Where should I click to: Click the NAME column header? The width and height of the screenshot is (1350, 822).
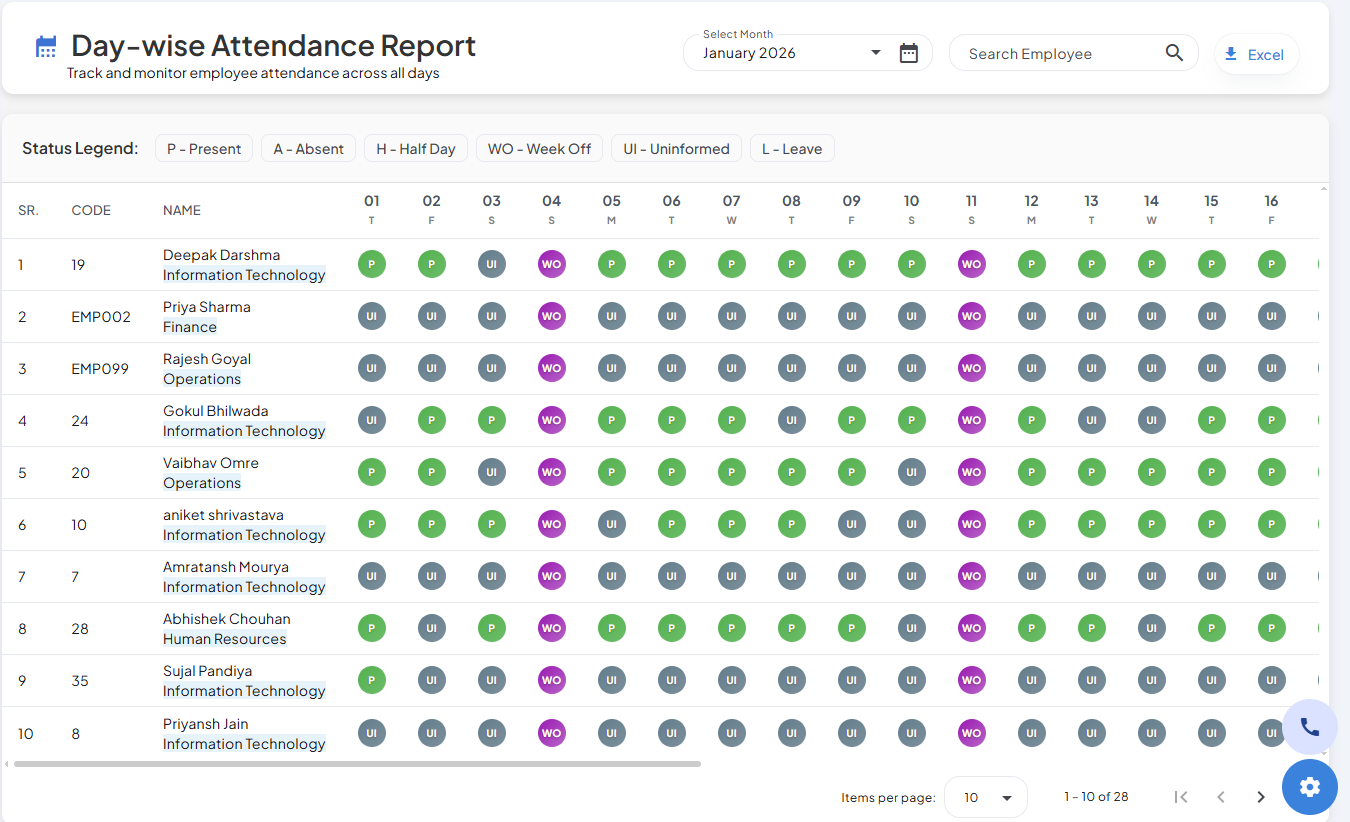pos(182,210)
